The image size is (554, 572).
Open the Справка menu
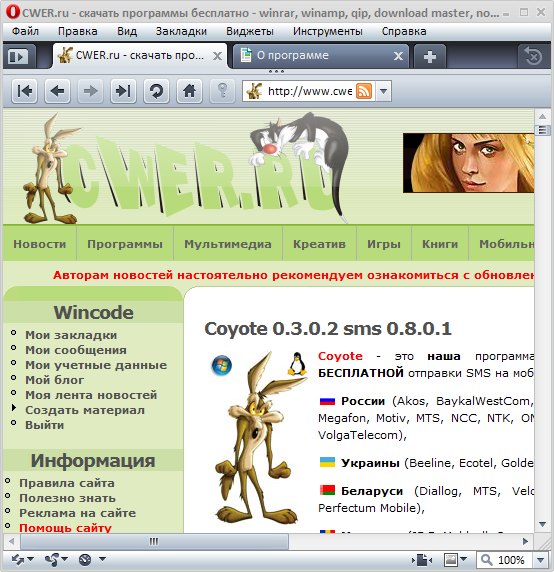[x=404, y=31]
